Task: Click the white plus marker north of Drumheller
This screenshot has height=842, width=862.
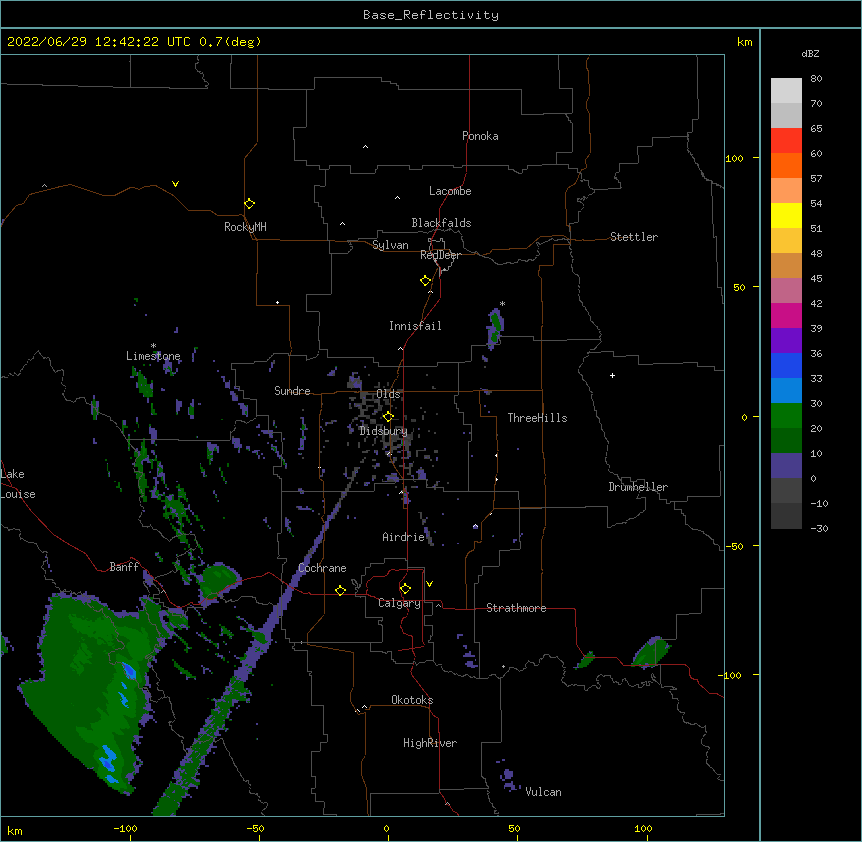Action: [x=612, y=375]
